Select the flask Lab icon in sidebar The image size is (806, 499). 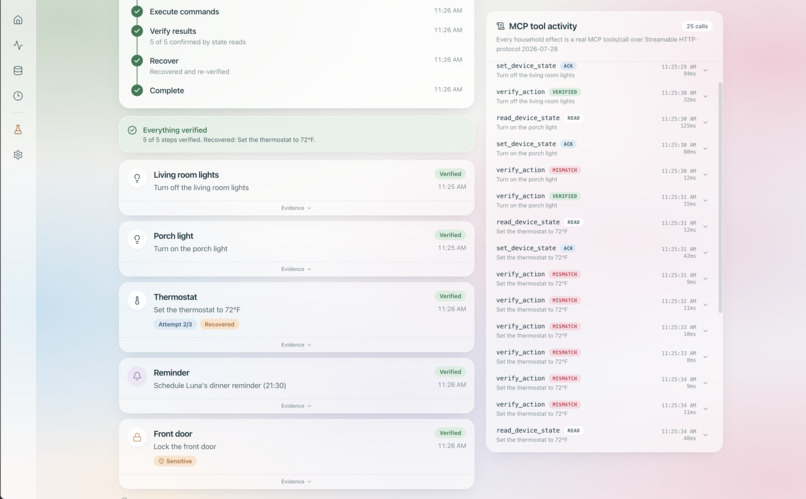click(18, 130)
